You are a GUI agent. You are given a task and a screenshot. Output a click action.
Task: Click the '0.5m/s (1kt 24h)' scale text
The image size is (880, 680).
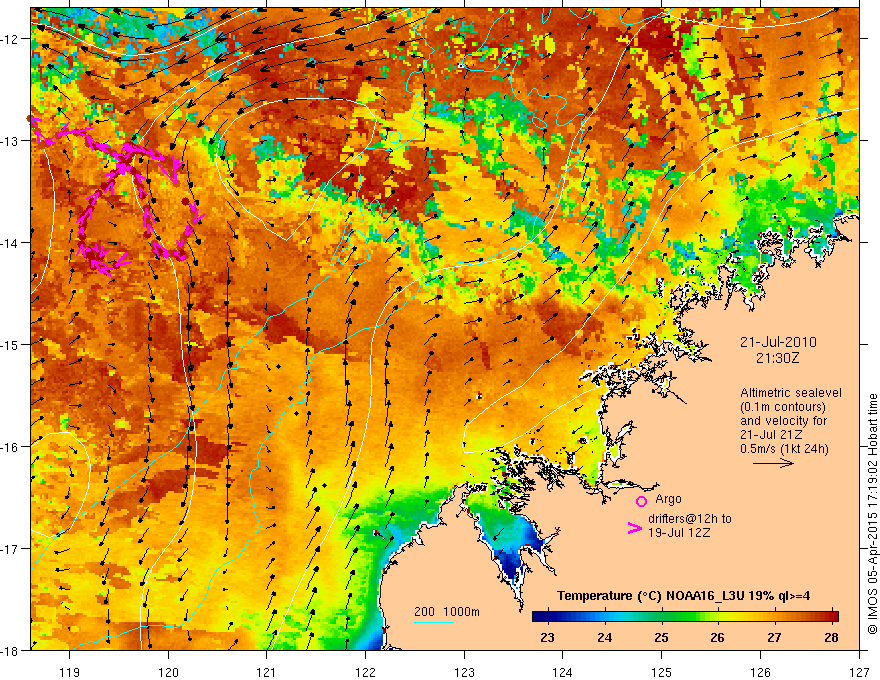pos(784,448)
